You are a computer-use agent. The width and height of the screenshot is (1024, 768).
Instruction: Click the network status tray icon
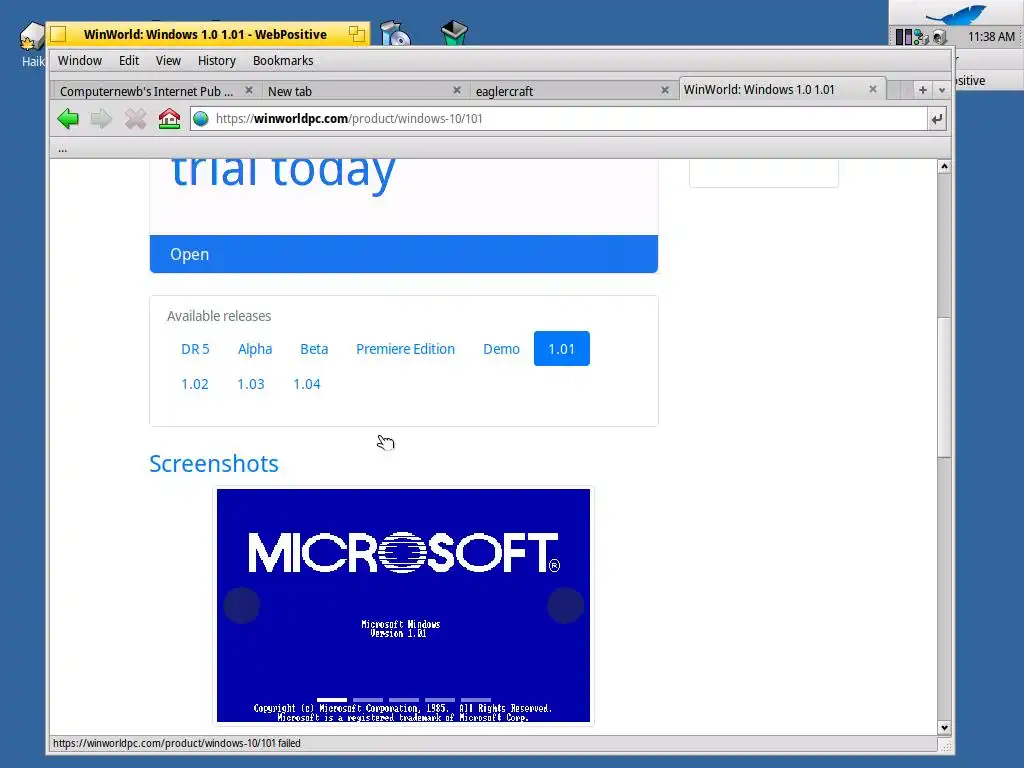[x=921, y=37]
